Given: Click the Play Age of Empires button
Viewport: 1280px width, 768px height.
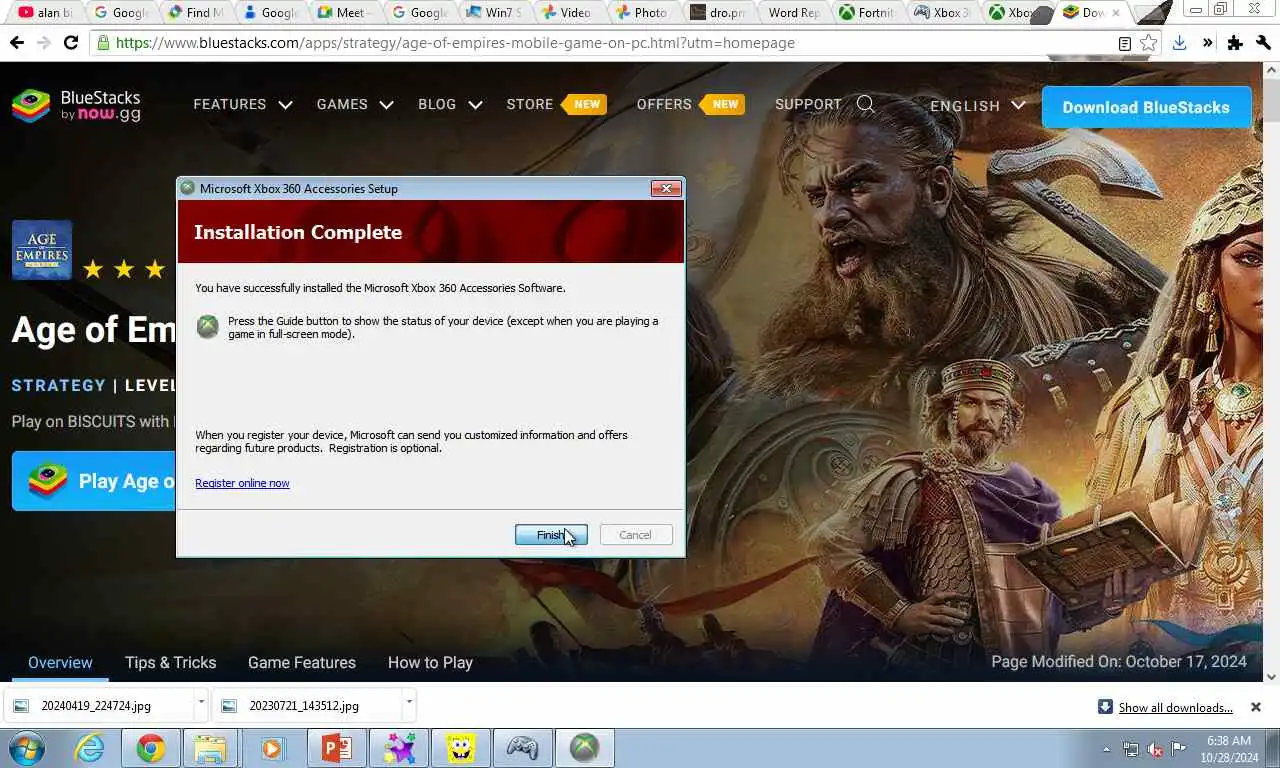Looking at the screenshot, I should (94, 481).
